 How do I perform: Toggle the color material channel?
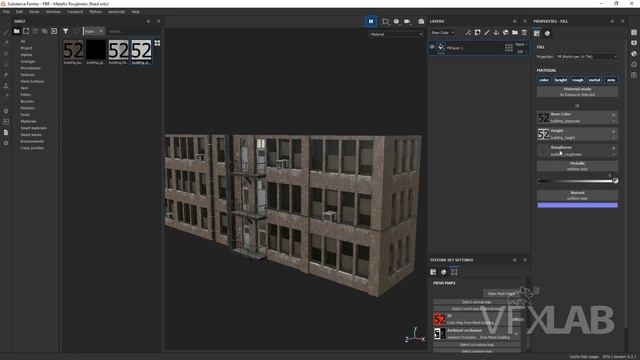click(x=544, y=80)
